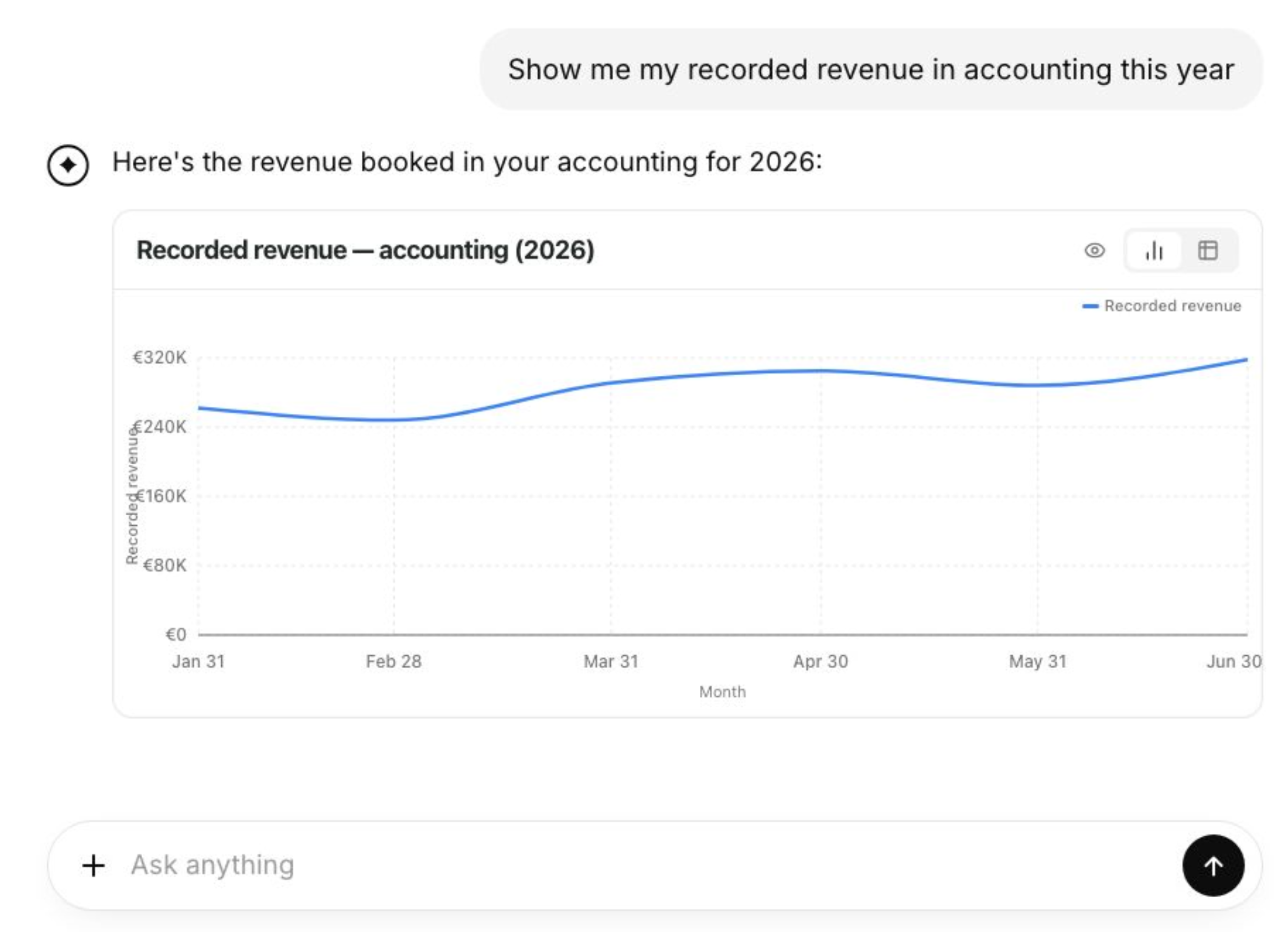
Task: Click the Month x-axis title
Action: click(723, 692)
